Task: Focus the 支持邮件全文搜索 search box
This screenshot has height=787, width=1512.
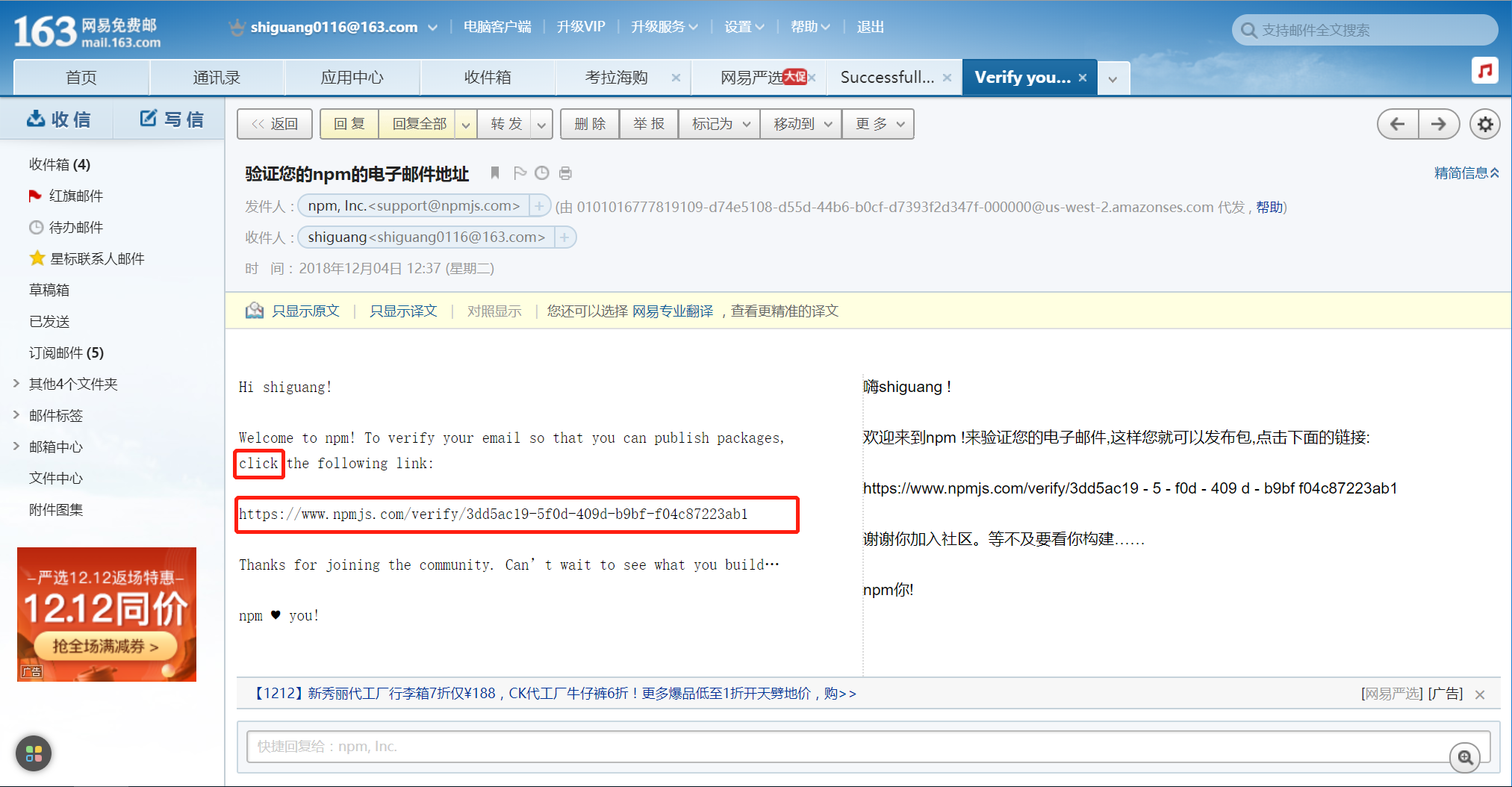Action: point(1365,31)
